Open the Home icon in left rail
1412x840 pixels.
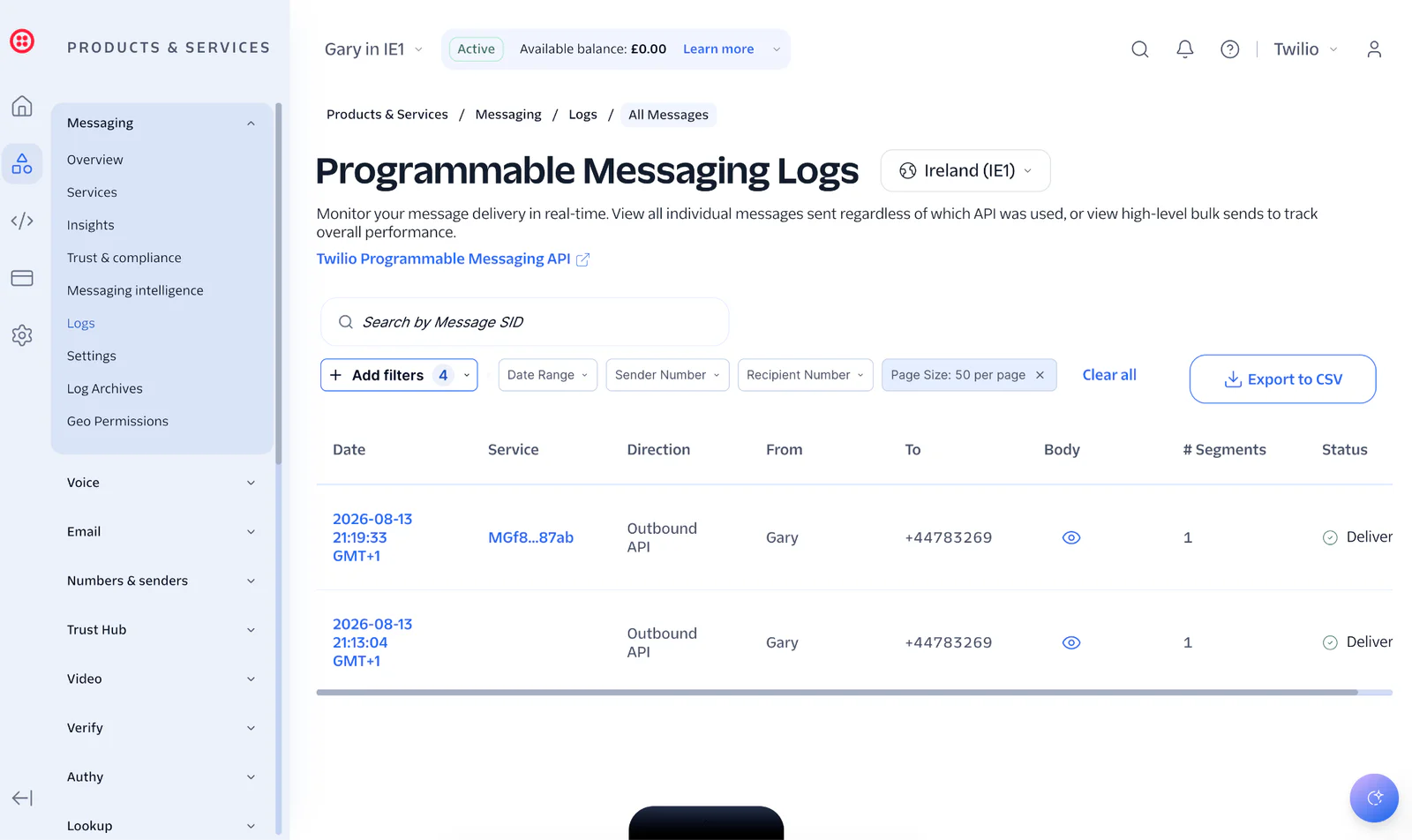22,106
